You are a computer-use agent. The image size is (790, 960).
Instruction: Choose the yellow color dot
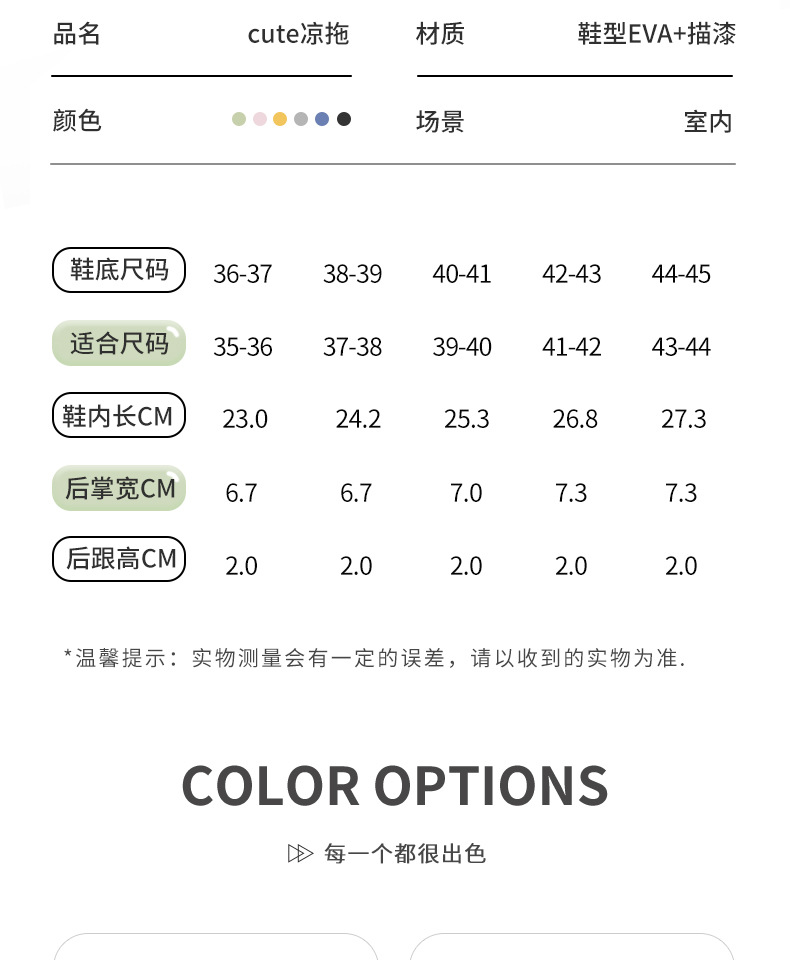point(281,119)
